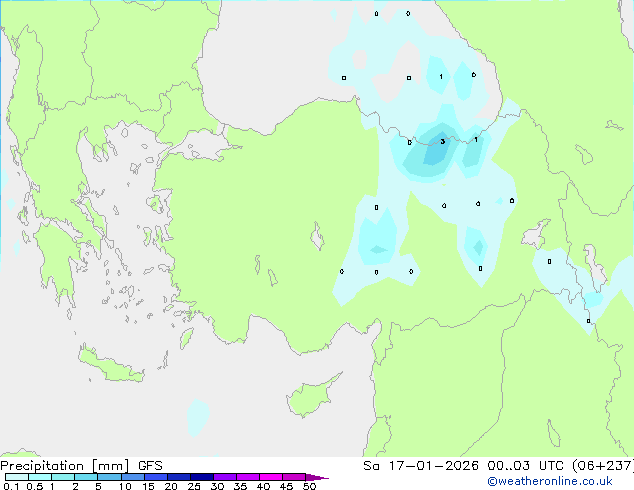This screenshot has height=490, width=634.
Task: Click the legend arrow tip above 50 mm
Action: pos(317,477)
